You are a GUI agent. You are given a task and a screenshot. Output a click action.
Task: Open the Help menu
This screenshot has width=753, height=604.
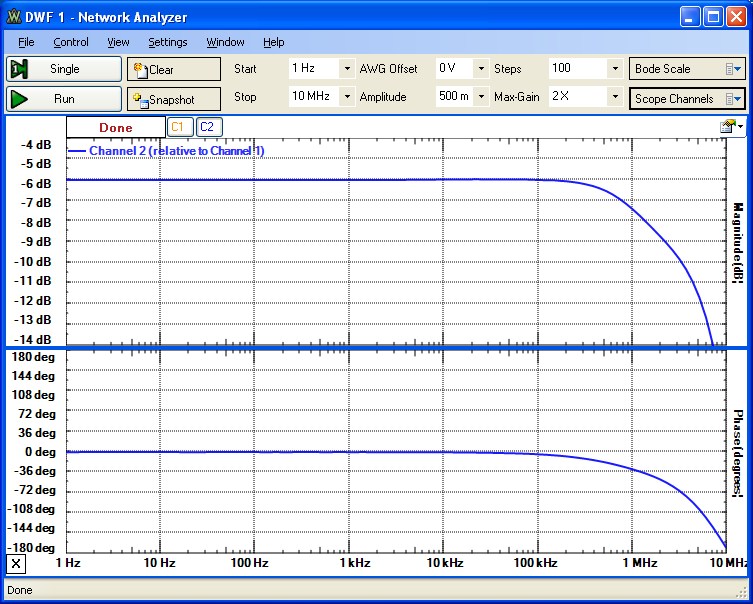(x=274, y=42)
